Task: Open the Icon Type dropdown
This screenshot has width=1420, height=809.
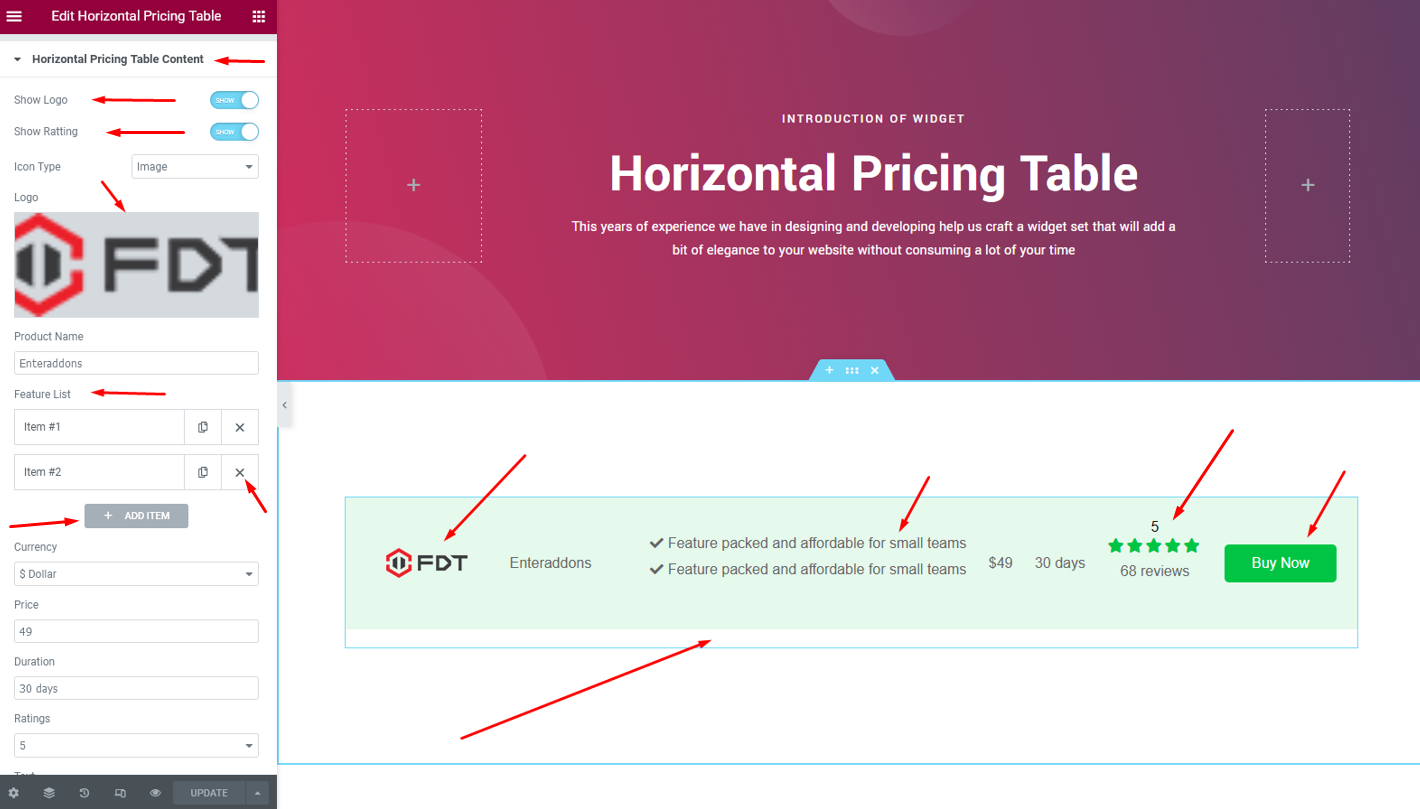Action: (194, 166)
